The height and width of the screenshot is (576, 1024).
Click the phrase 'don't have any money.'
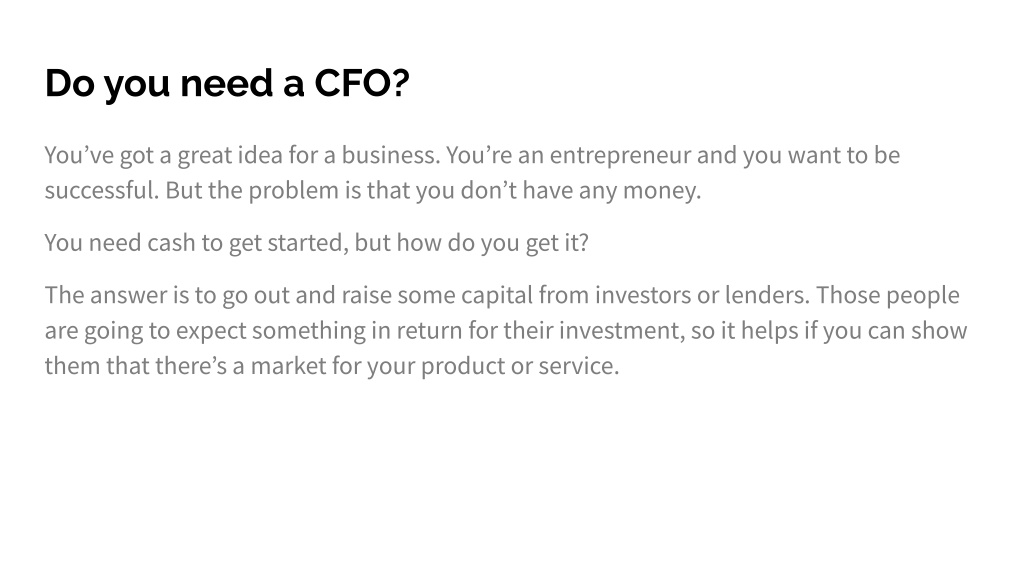(x=581, y=191)
